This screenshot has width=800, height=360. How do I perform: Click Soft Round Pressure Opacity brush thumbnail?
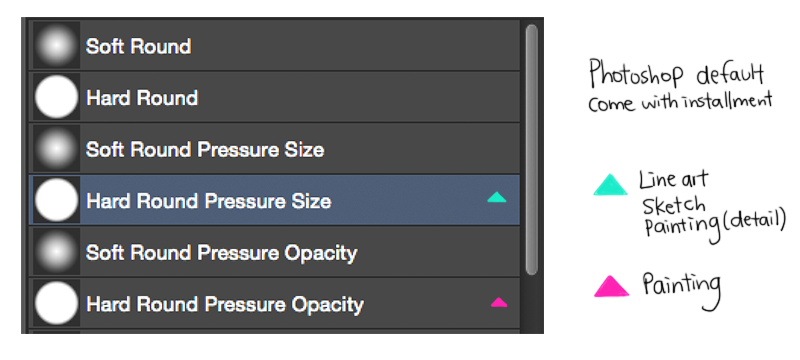(x=57, y=251)
